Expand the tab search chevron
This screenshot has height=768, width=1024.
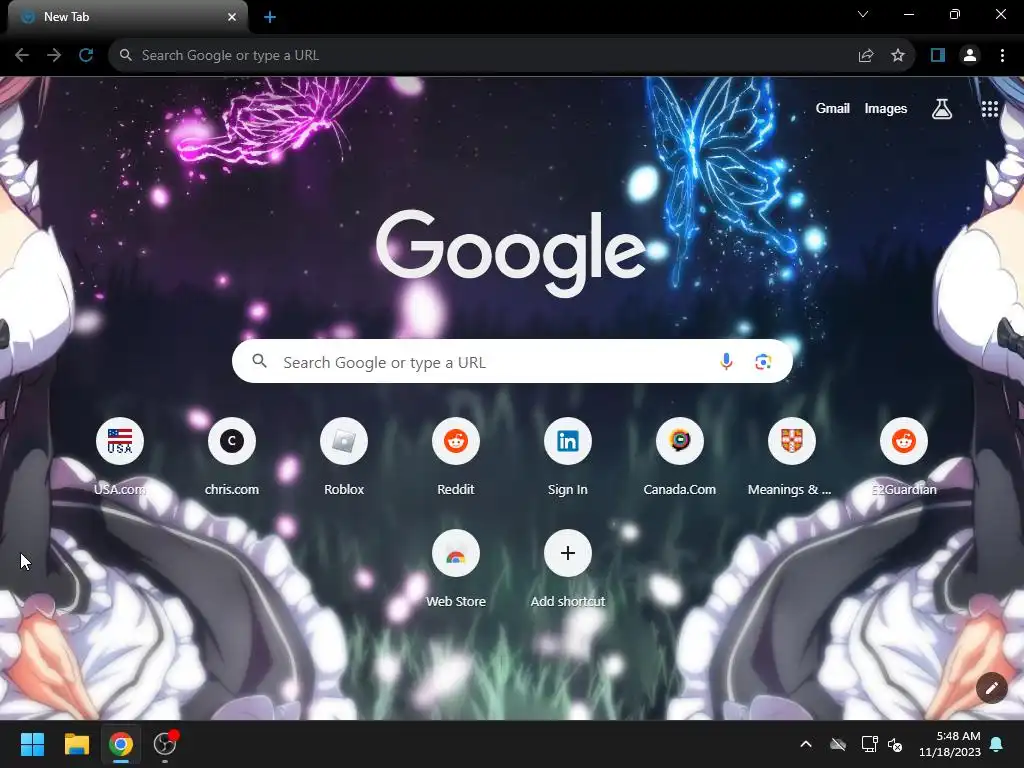pos(863,14)
